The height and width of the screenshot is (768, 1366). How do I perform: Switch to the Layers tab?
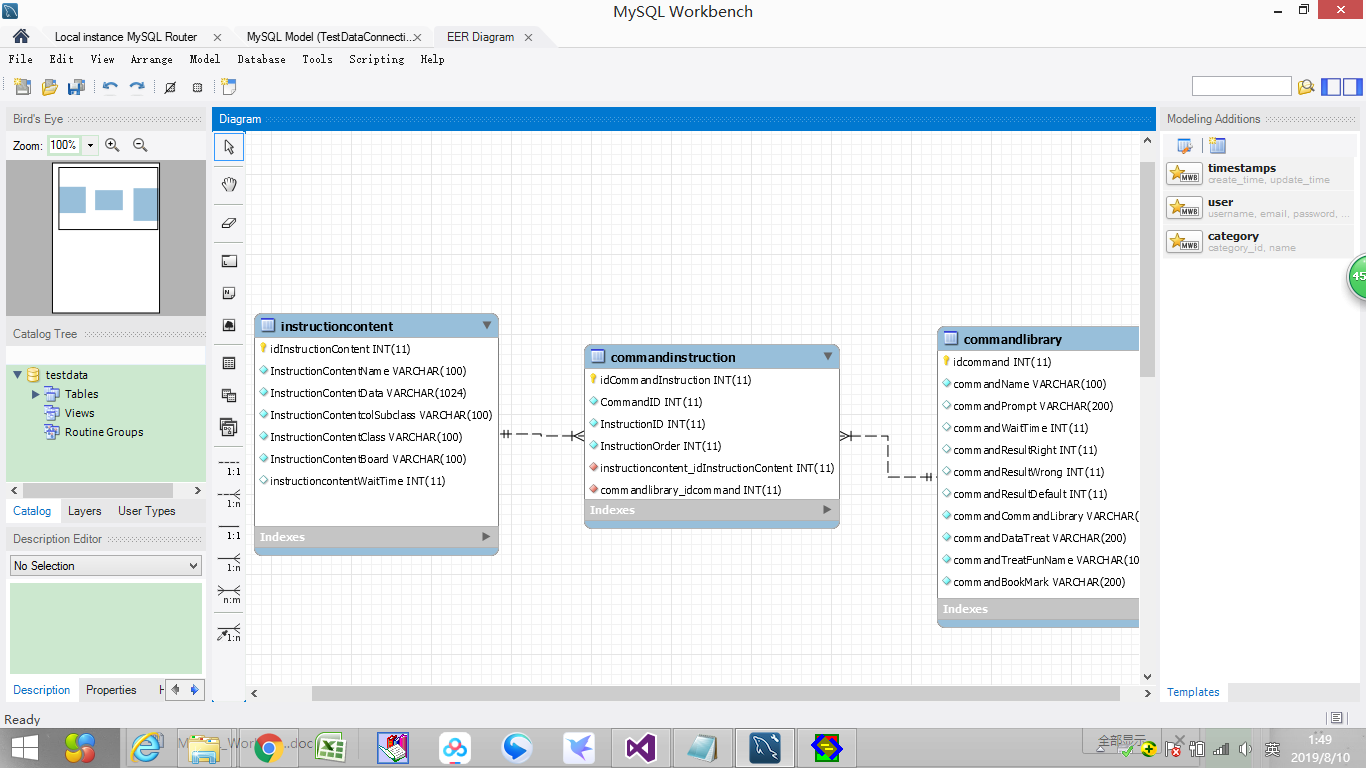[84, 511]
